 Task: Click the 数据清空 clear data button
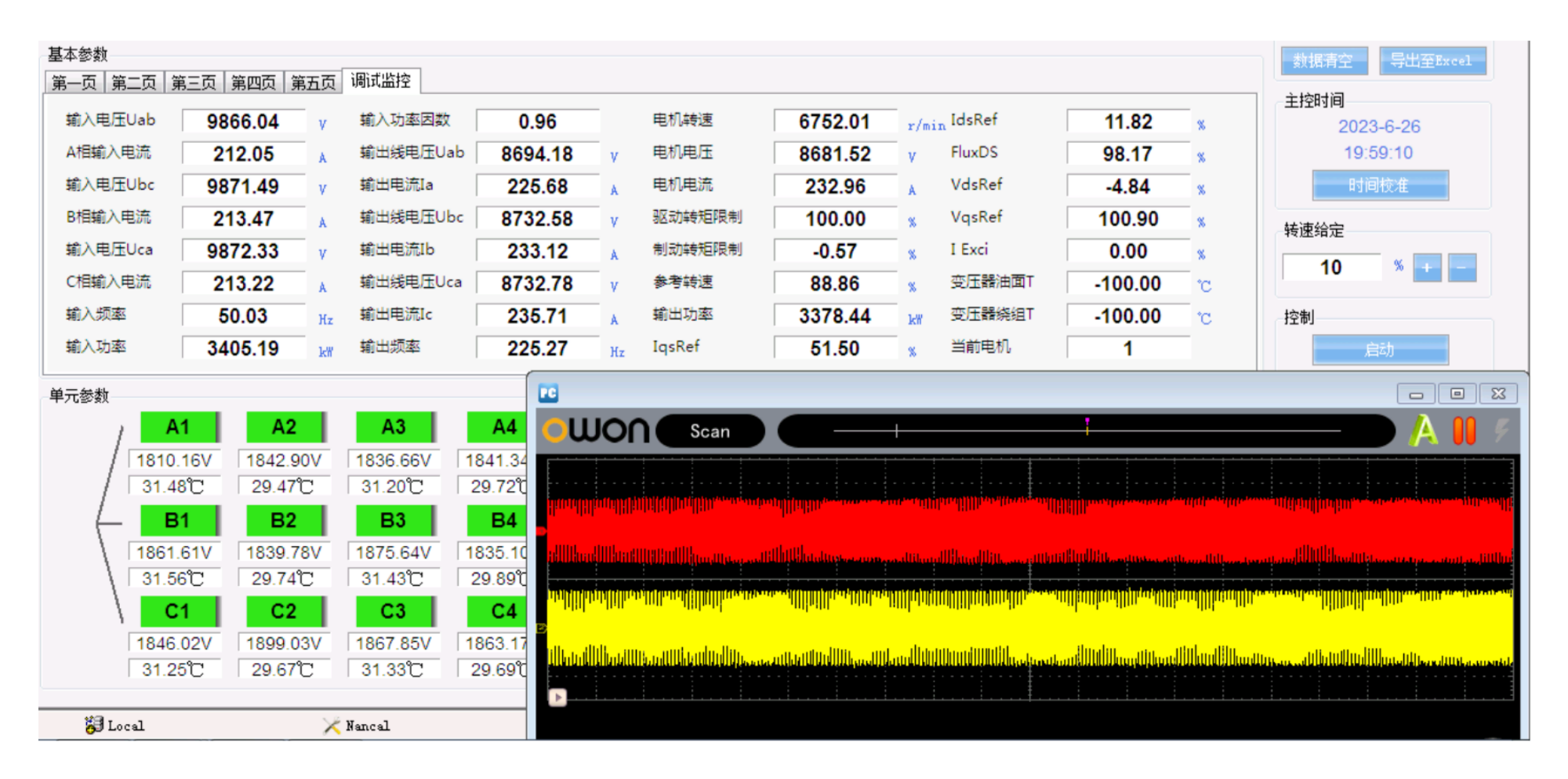pyautogui.click(x=1323, y=60)
